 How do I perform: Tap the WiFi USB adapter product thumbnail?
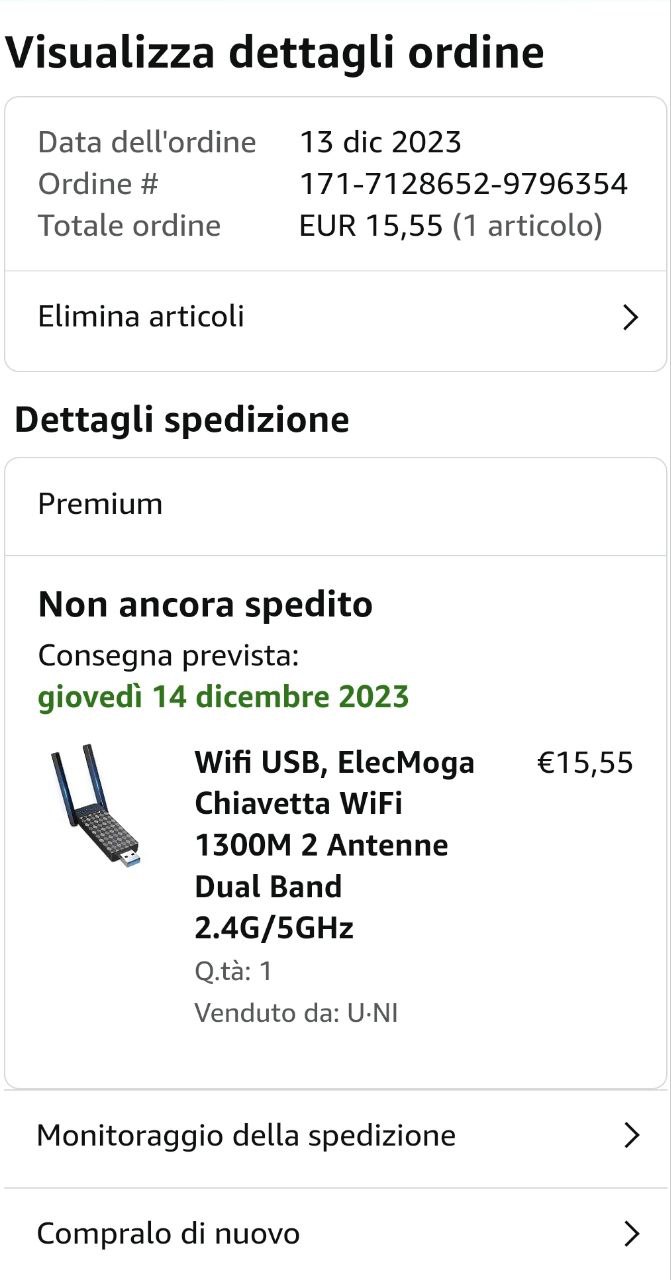pyautogui.click(x=94, y=806)
